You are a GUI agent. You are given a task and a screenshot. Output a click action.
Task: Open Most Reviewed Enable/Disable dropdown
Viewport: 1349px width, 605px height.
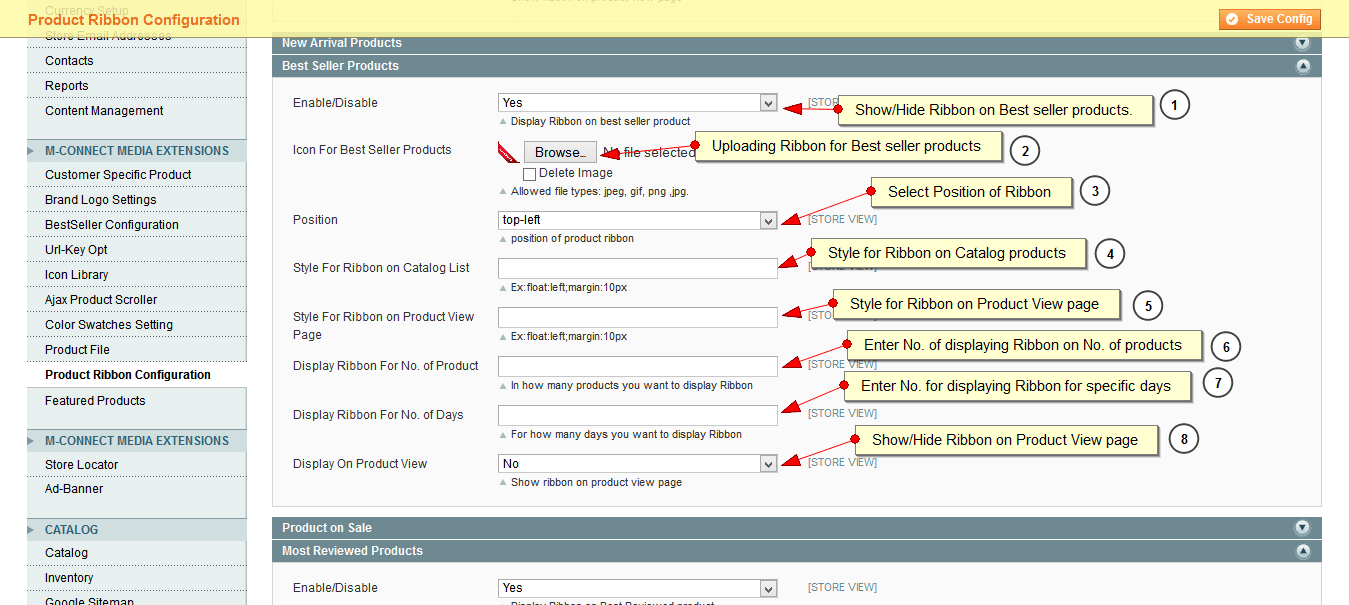click(x=637, y=588)
